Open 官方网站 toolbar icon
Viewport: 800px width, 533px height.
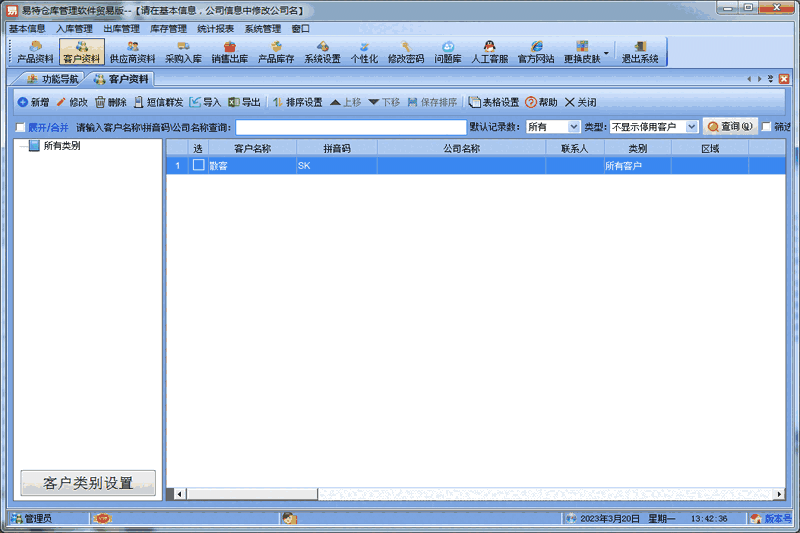tap(536, 52)
